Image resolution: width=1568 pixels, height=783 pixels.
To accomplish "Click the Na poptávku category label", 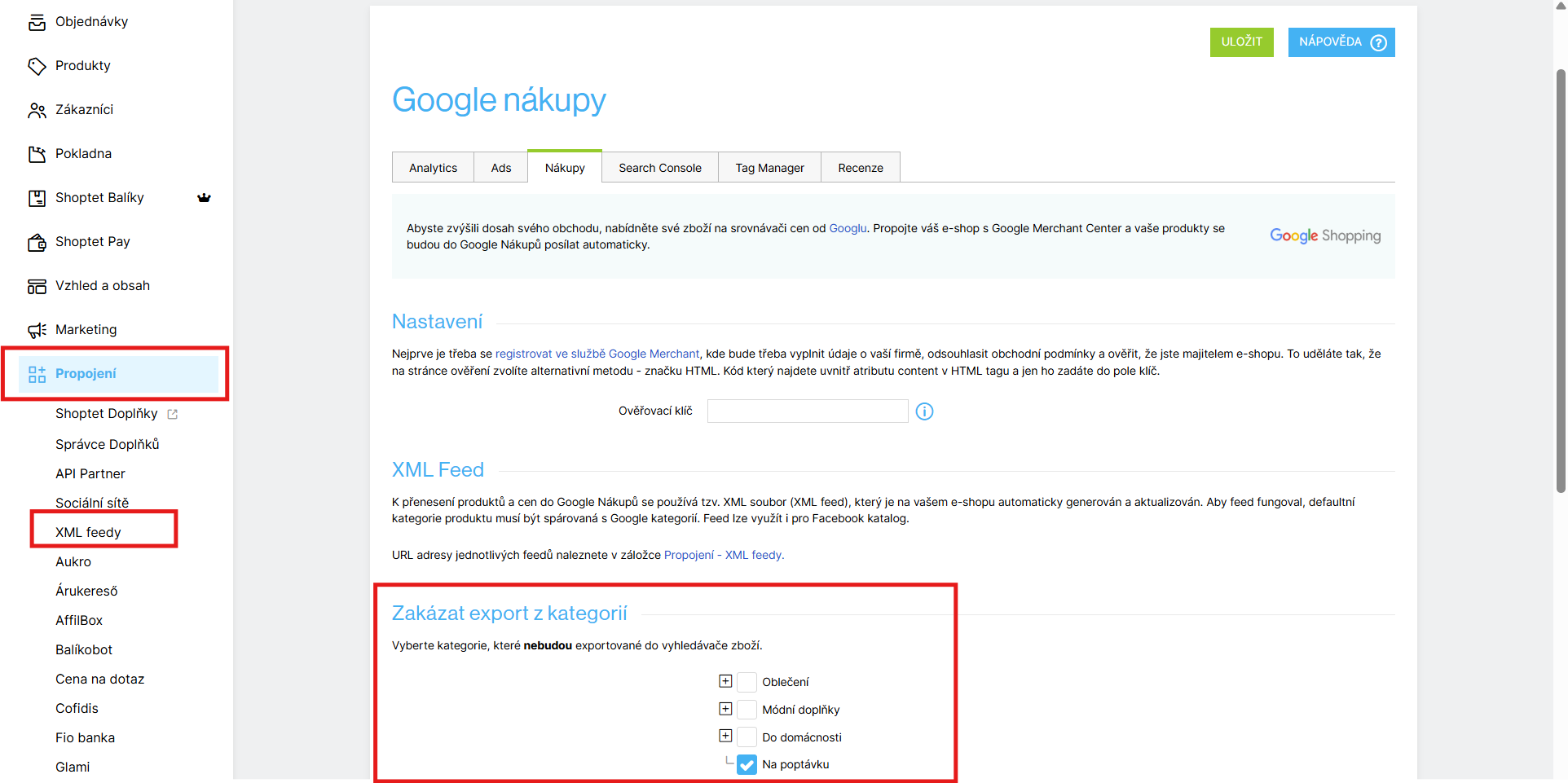I will [x=795, y=765].
